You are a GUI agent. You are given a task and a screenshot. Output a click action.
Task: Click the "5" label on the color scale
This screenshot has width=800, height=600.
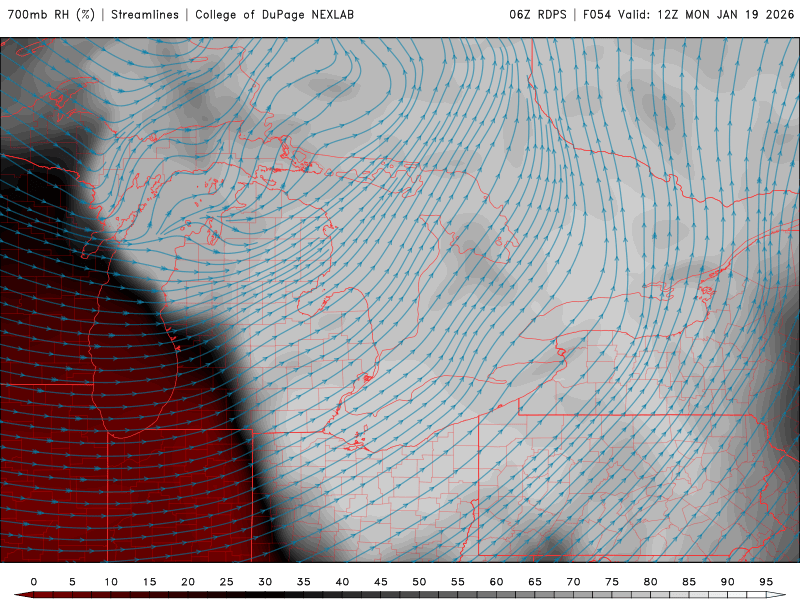pyautogui.click(x=72, y=582)
